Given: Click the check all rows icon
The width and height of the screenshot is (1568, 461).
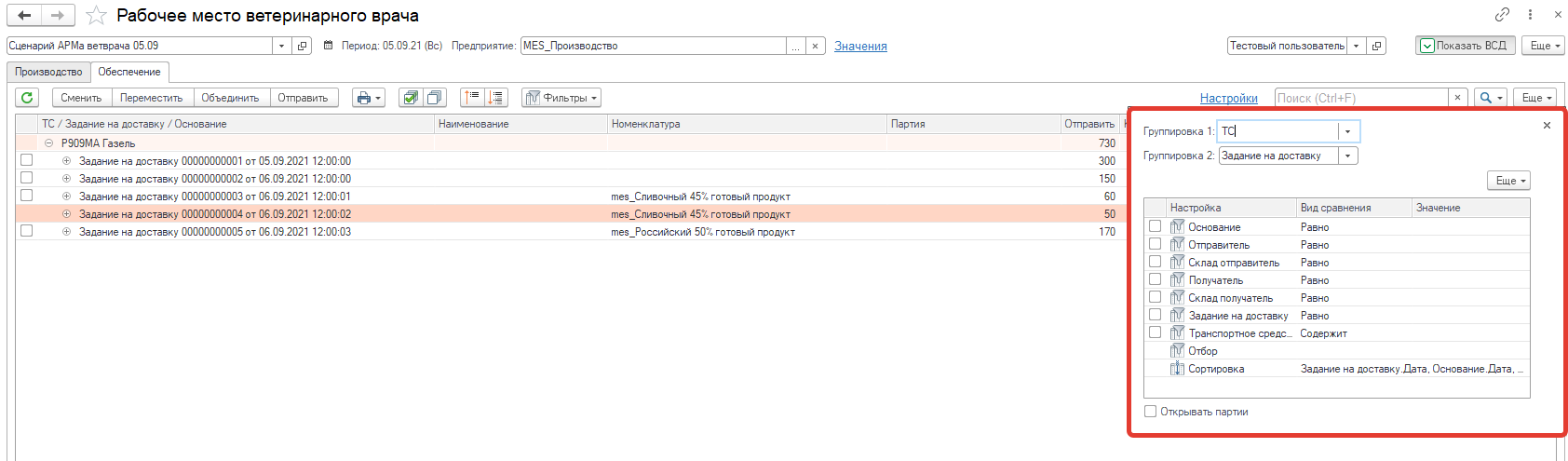Looking at the screenshot, I should [x=411, y=98].
